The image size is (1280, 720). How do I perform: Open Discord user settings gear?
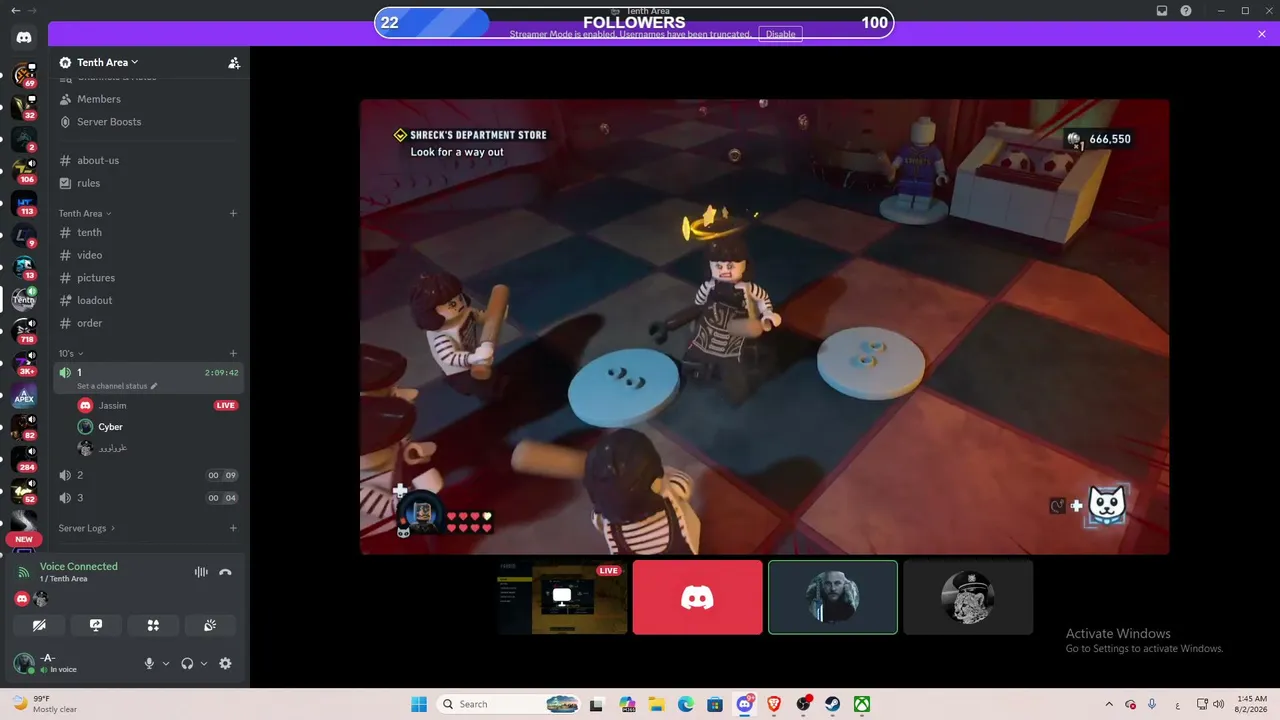pyautogui.click(x=225, y=663)
